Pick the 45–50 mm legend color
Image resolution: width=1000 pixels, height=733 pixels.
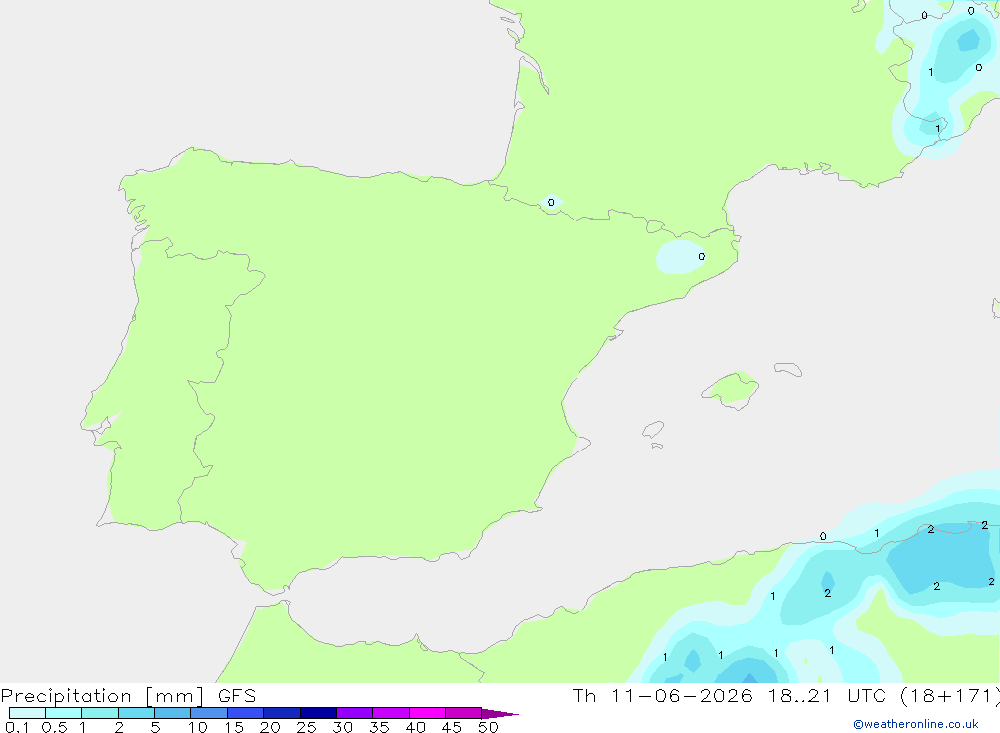(463, 713)
